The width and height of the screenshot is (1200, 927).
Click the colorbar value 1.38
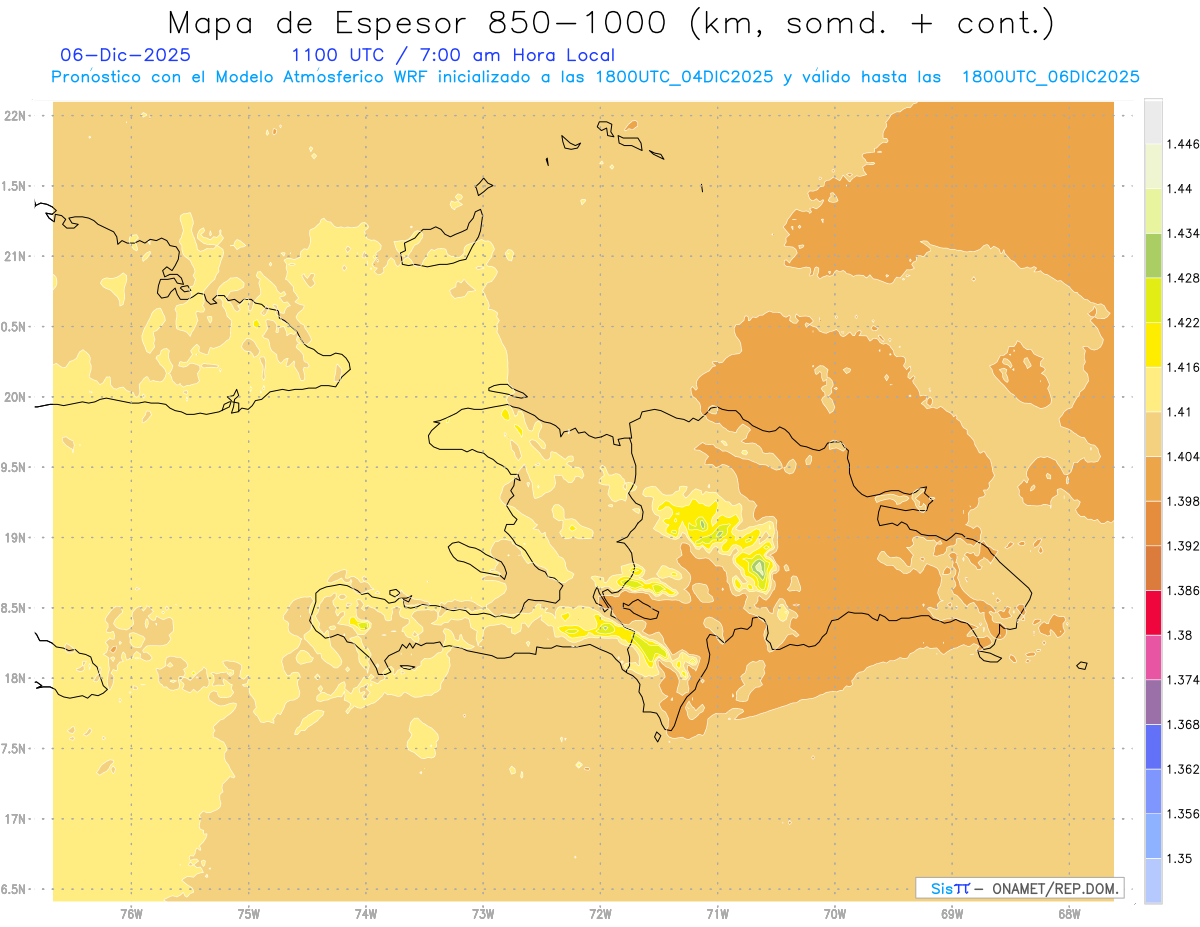(1180, 635)
